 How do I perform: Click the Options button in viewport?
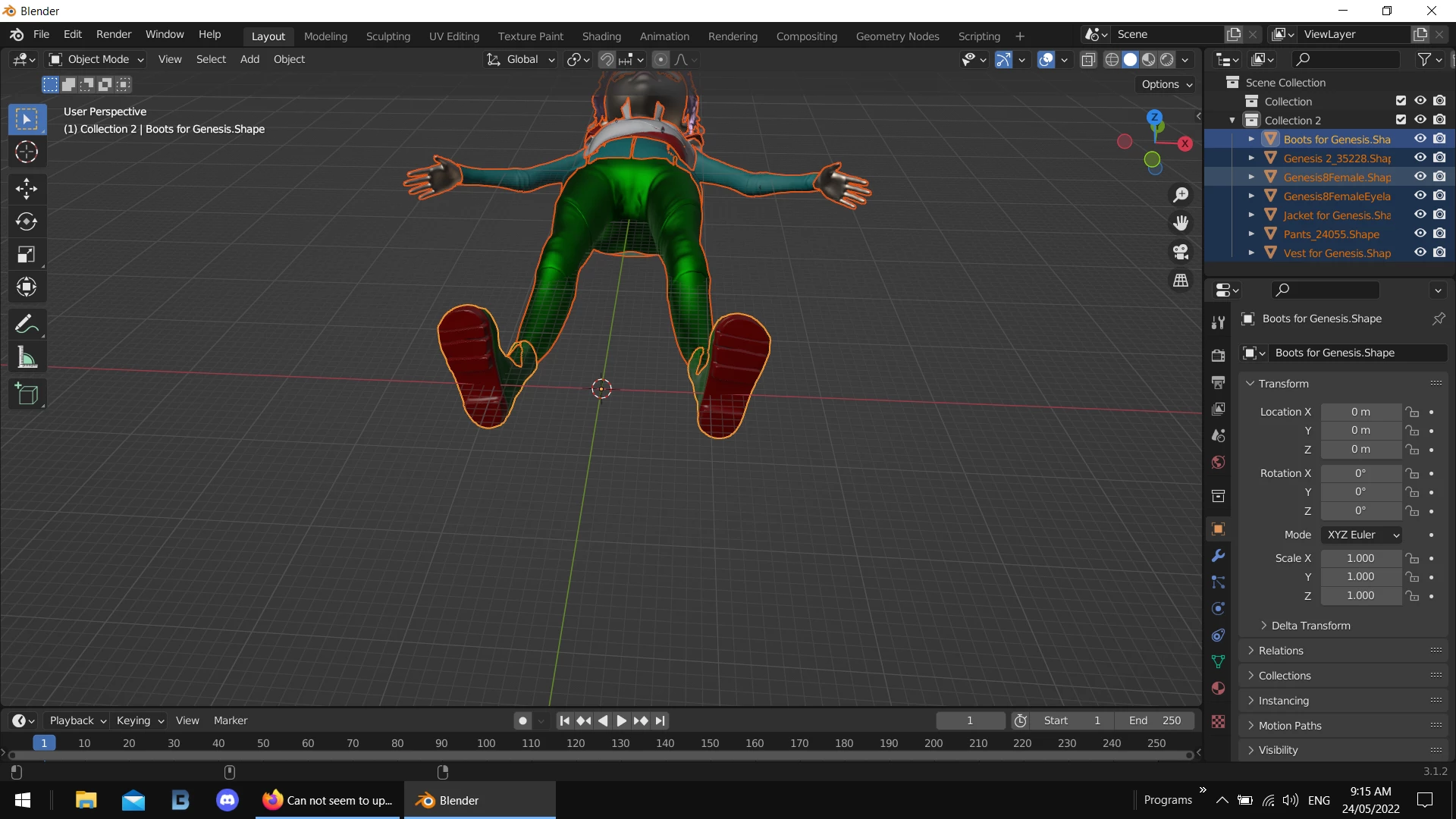1166,84
